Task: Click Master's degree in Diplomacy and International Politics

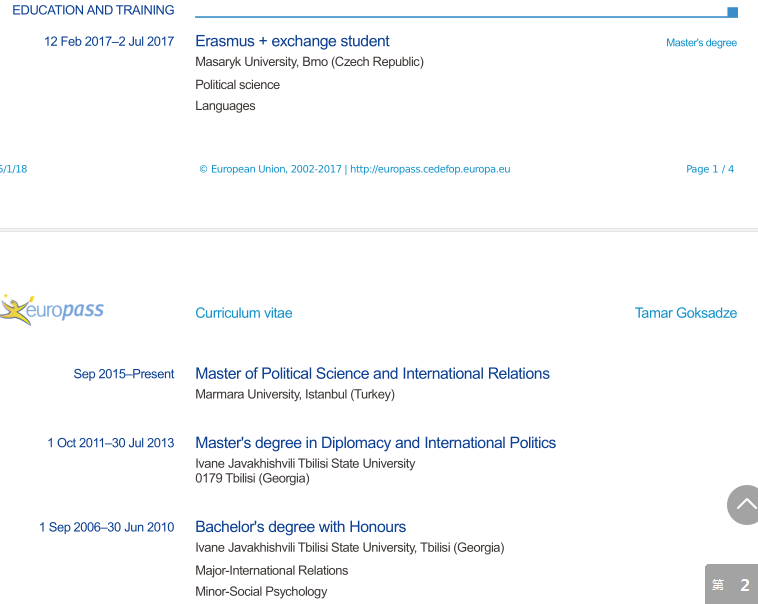Action: [x=375, y=442]
